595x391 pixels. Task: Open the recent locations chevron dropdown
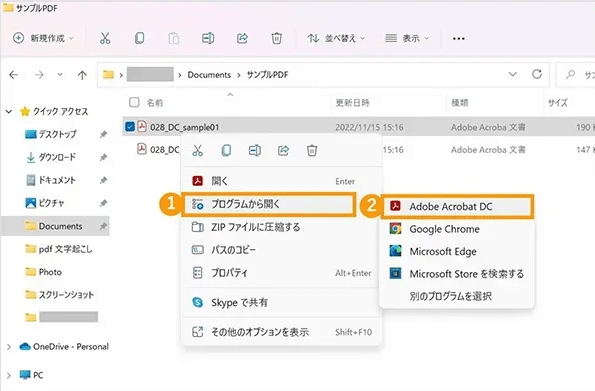(60, 74)
